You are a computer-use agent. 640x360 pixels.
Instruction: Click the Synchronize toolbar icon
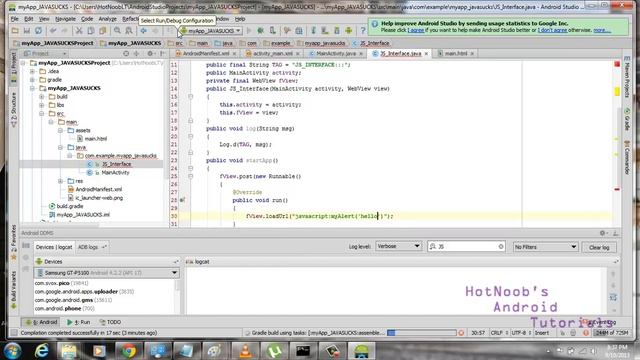click(x=38, y=31)
